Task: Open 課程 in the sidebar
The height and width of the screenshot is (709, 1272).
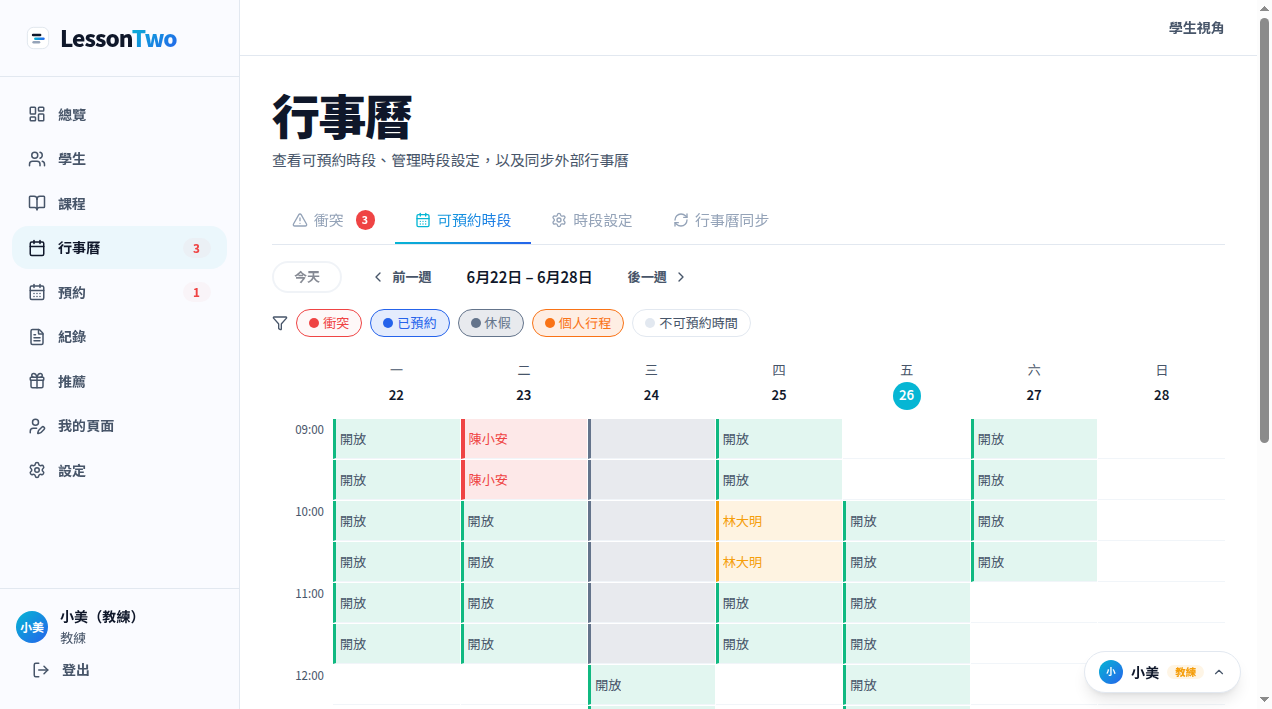Action: [119, 203]
